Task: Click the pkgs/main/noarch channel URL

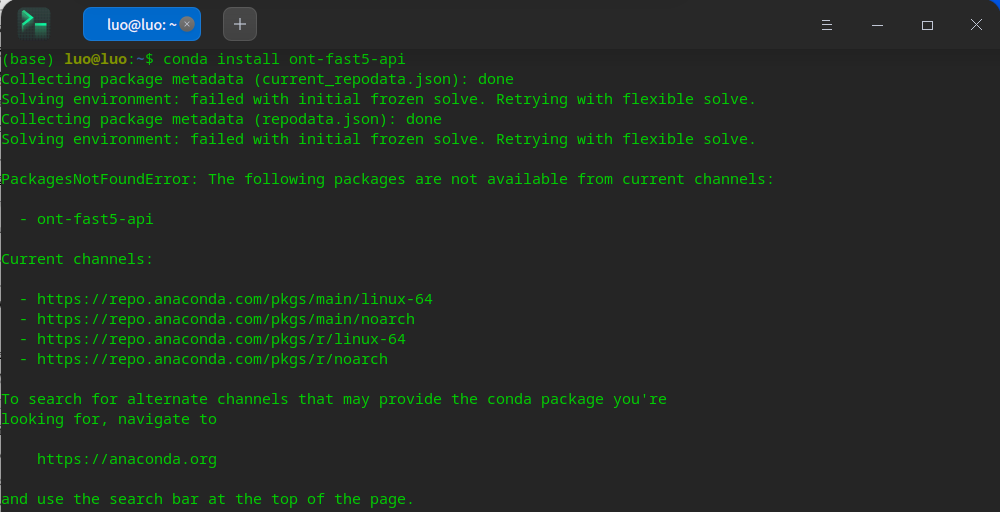Action: coord(226,319)
